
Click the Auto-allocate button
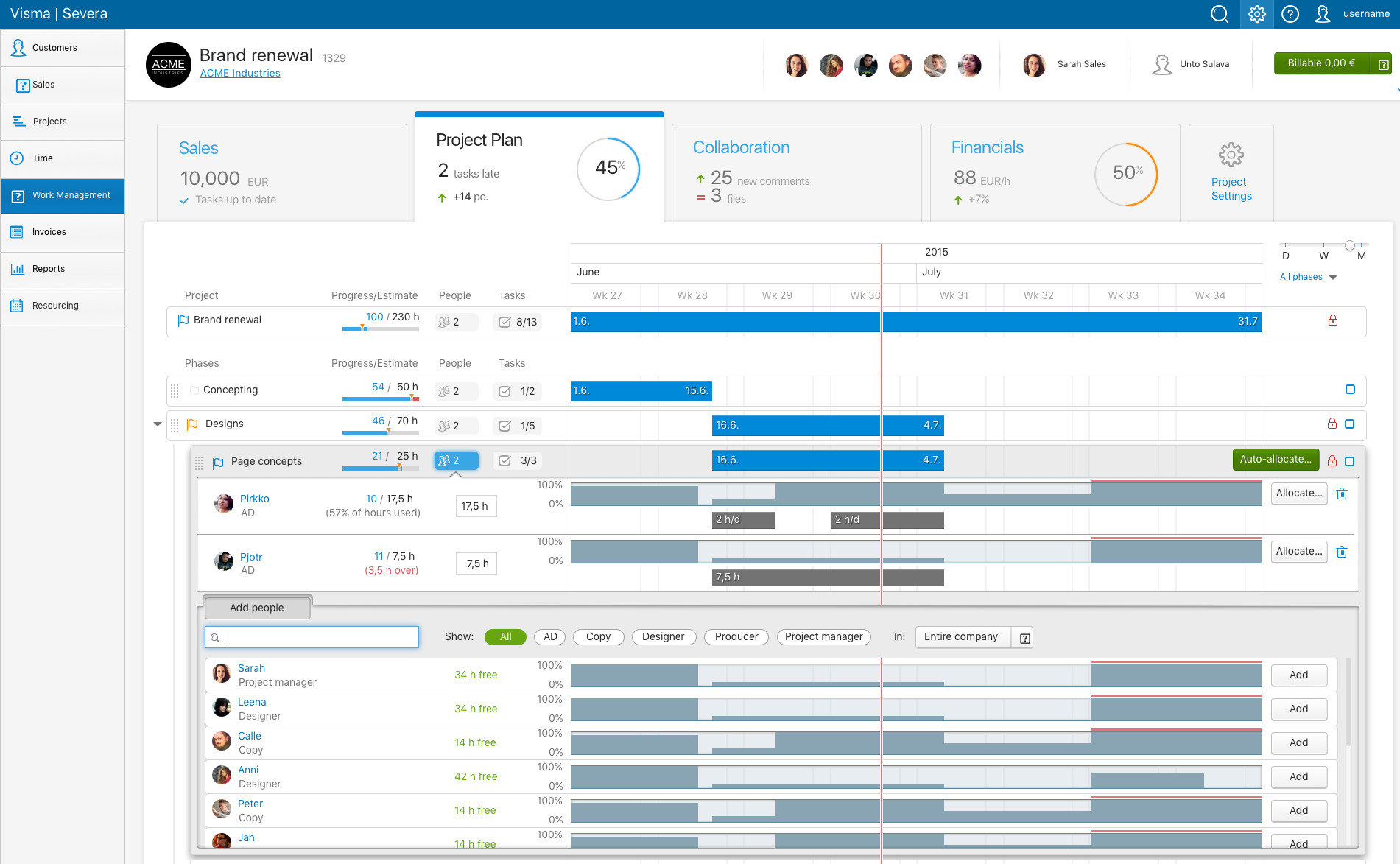pos(1276,460)
